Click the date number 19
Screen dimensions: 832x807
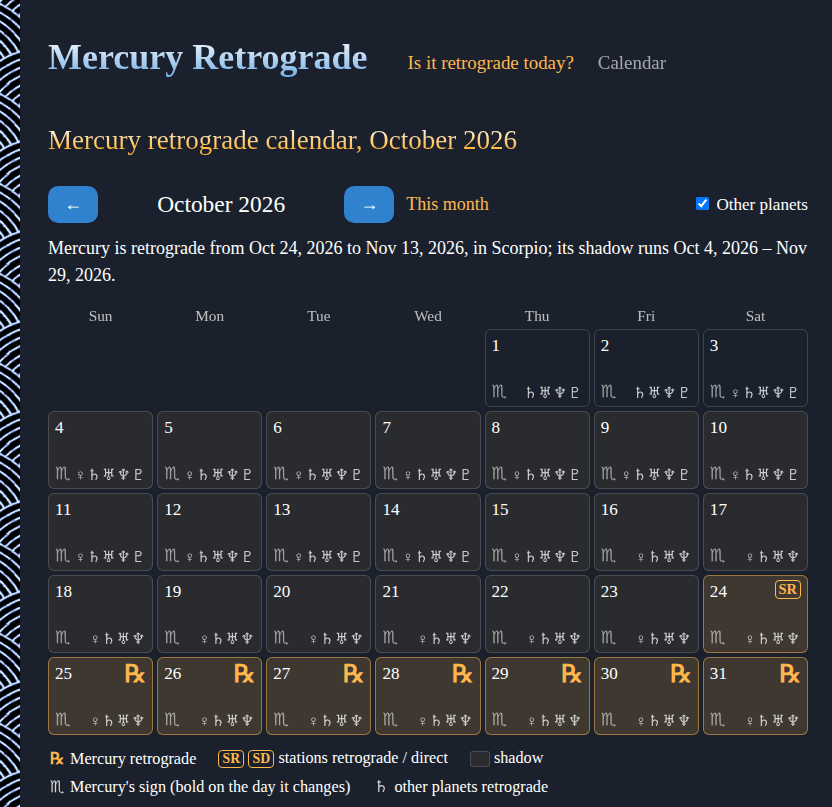(173, 592)
